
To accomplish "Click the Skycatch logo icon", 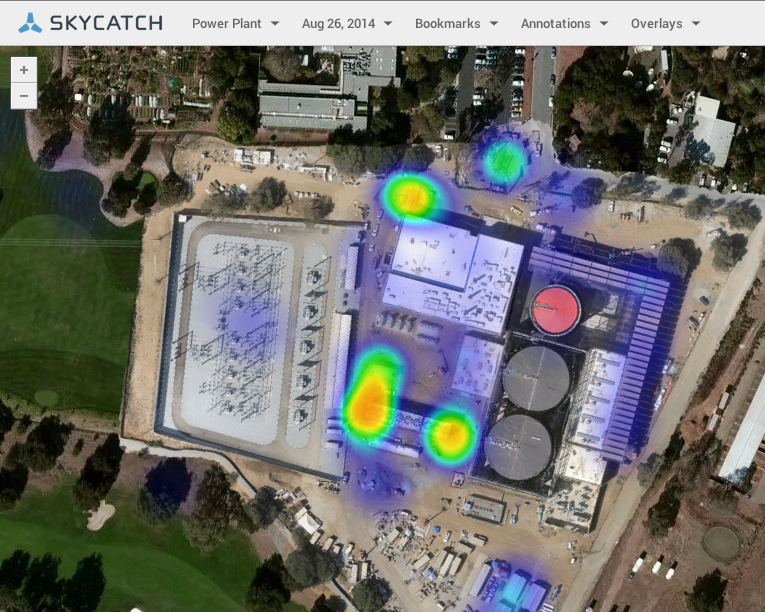I will tap(30, 23).
